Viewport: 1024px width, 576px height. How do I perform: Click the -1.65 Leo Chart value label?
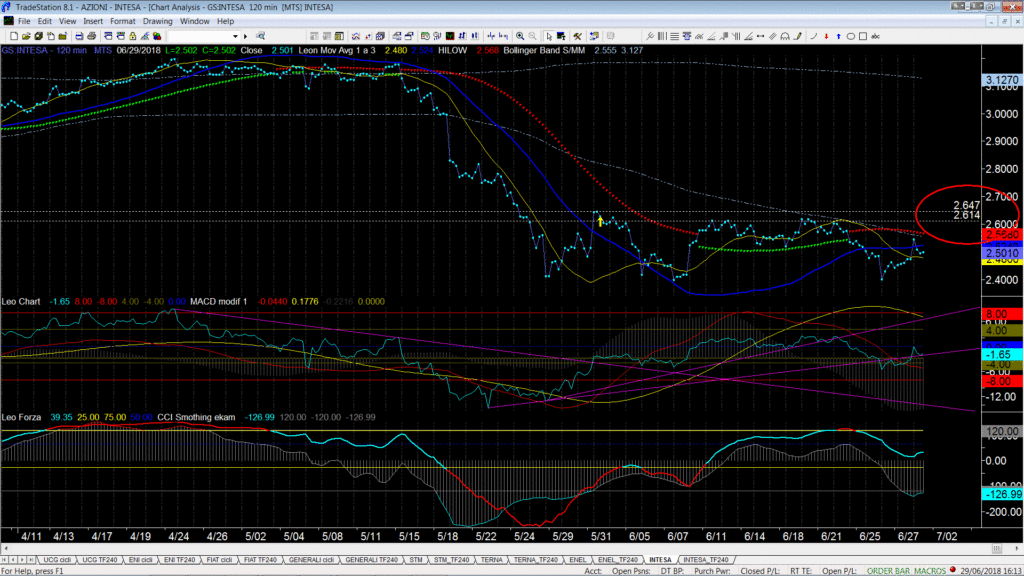click(1002, 355)
